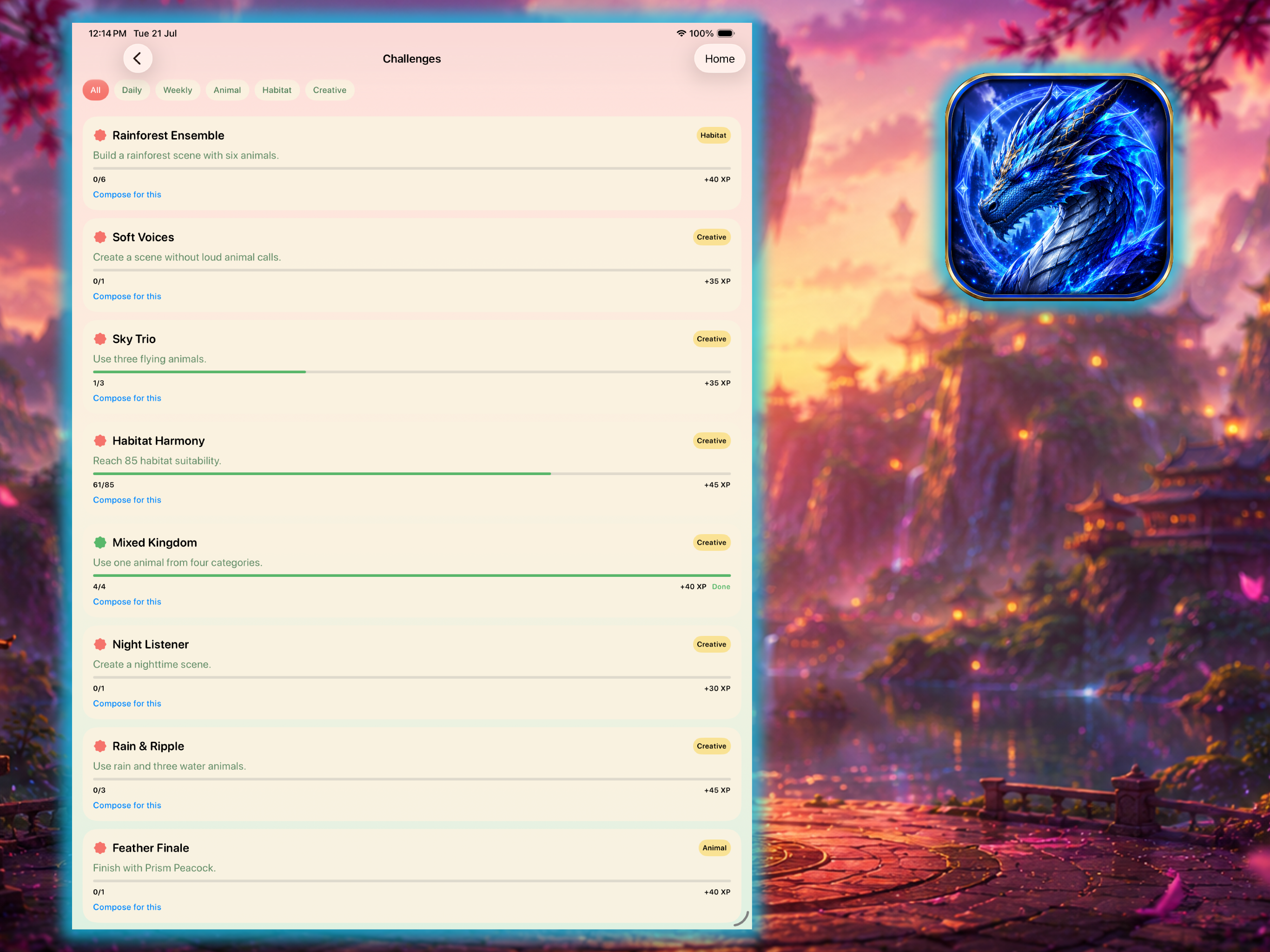1270x952 pixels.
Task: Click the Habitat Harmony progress bar
Action: tap(412, 474)
